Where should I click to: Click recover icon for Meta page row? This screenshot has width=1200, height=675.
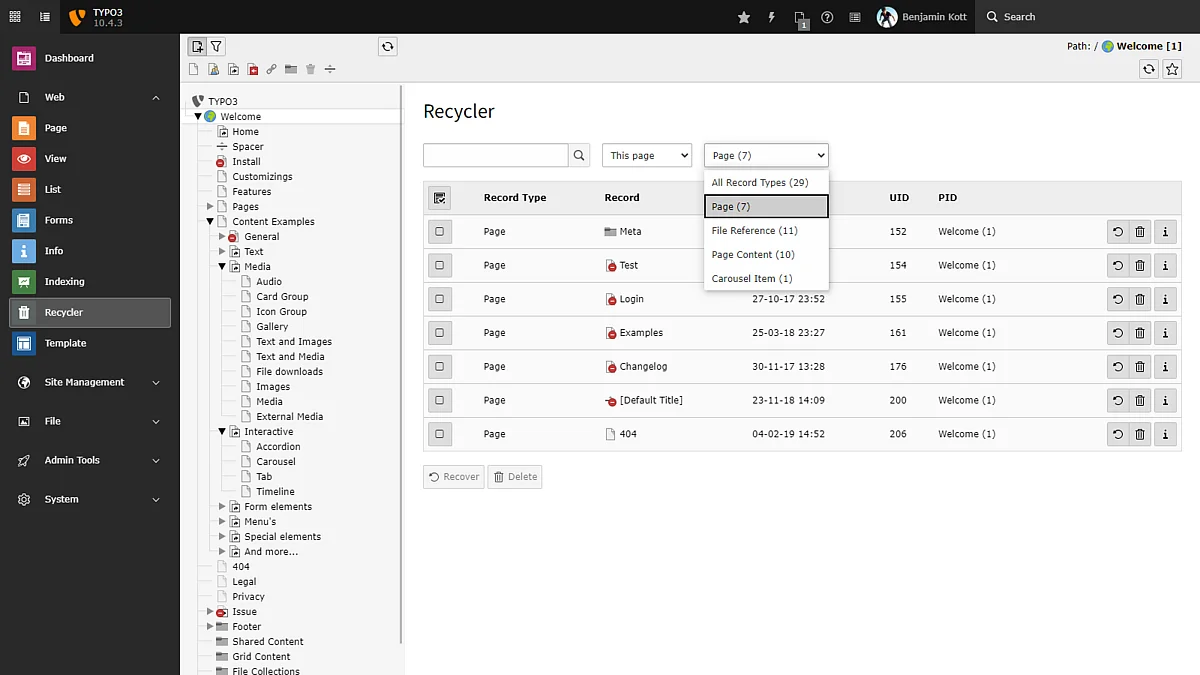[1117, 232]
